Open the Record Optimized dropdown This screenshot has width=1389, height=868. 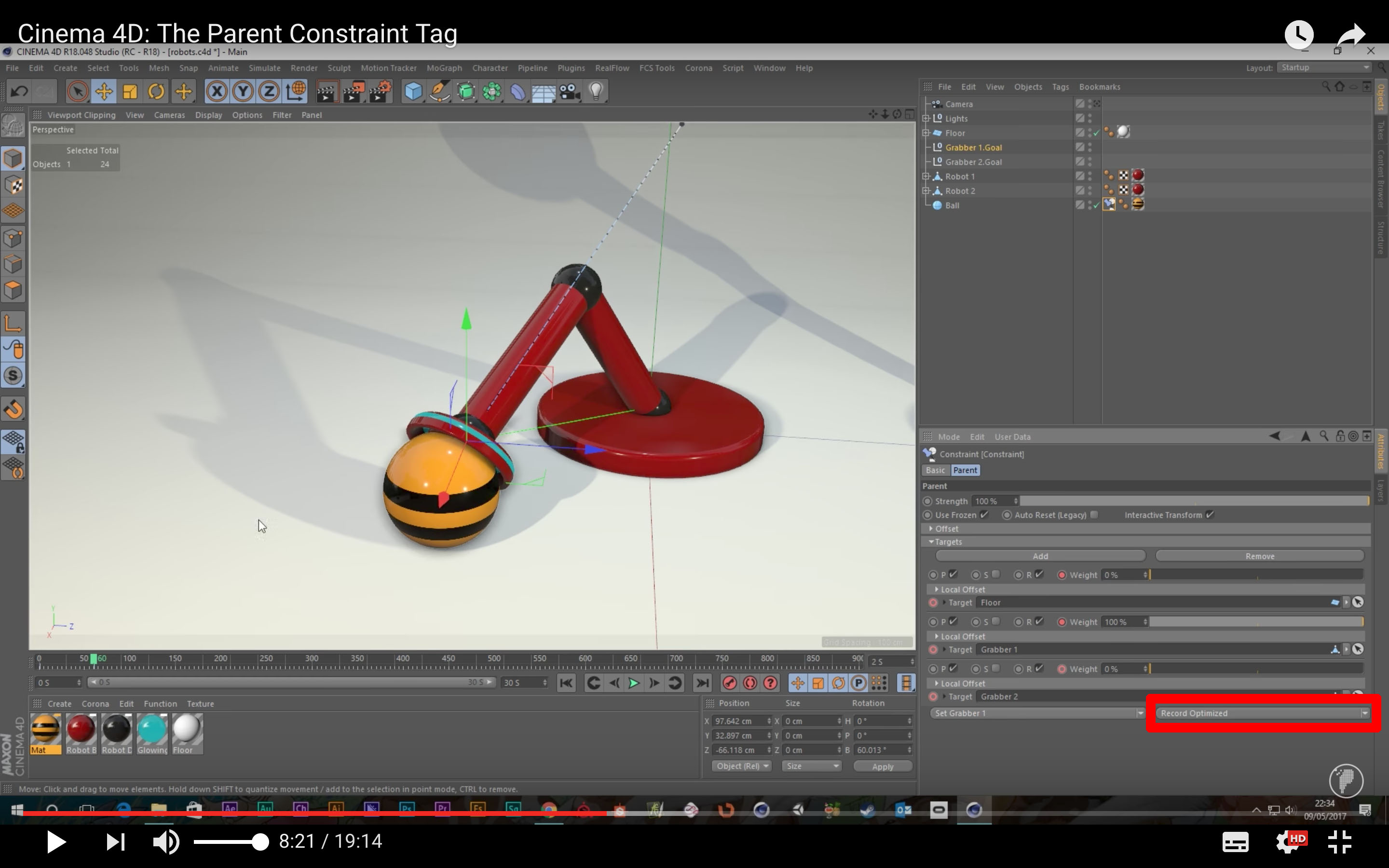[x=1263, y=713]
